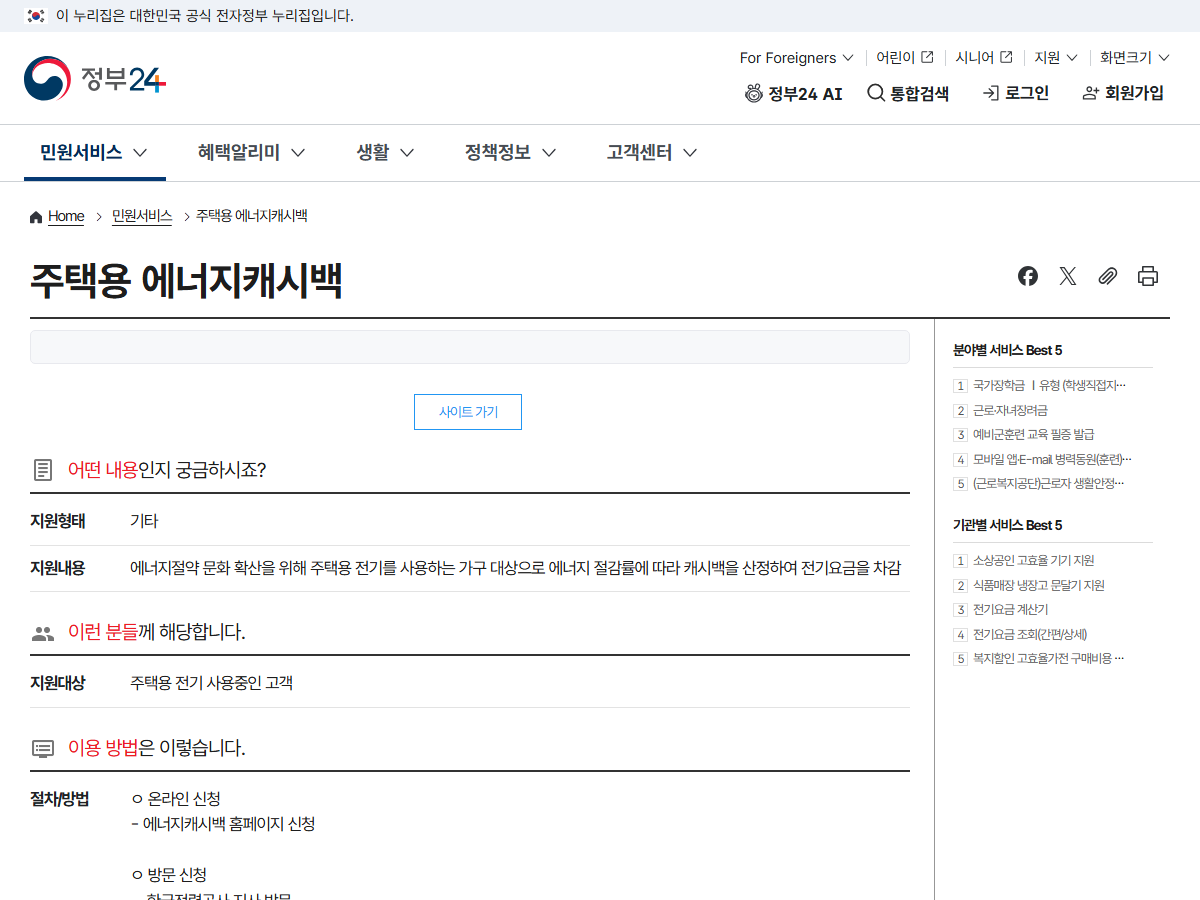Open 전기요금 조회(간편/상세) link
The width and height of the screenshot is (1200, 900).
1030,634
